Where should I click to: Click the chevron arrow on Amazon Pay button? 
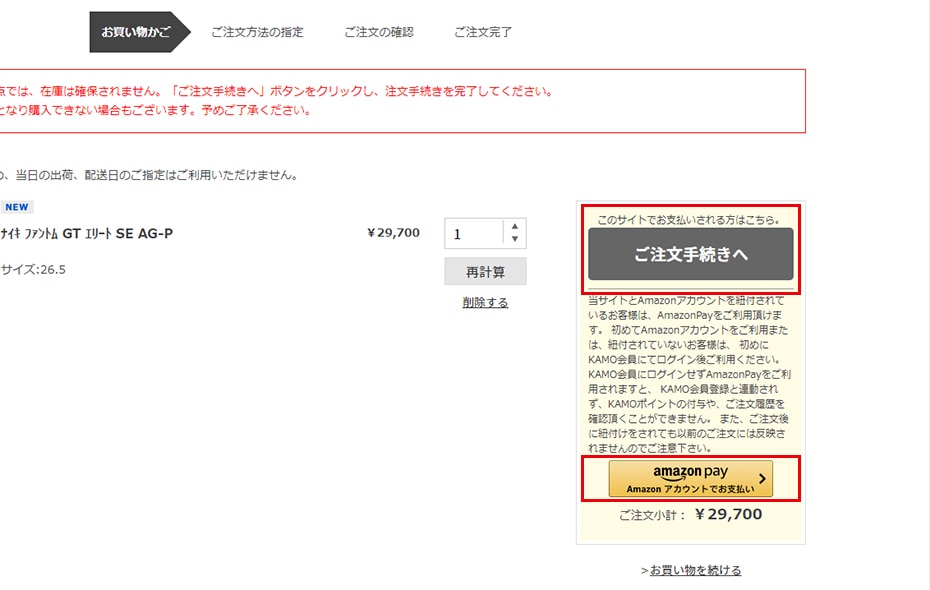[762, 479]
